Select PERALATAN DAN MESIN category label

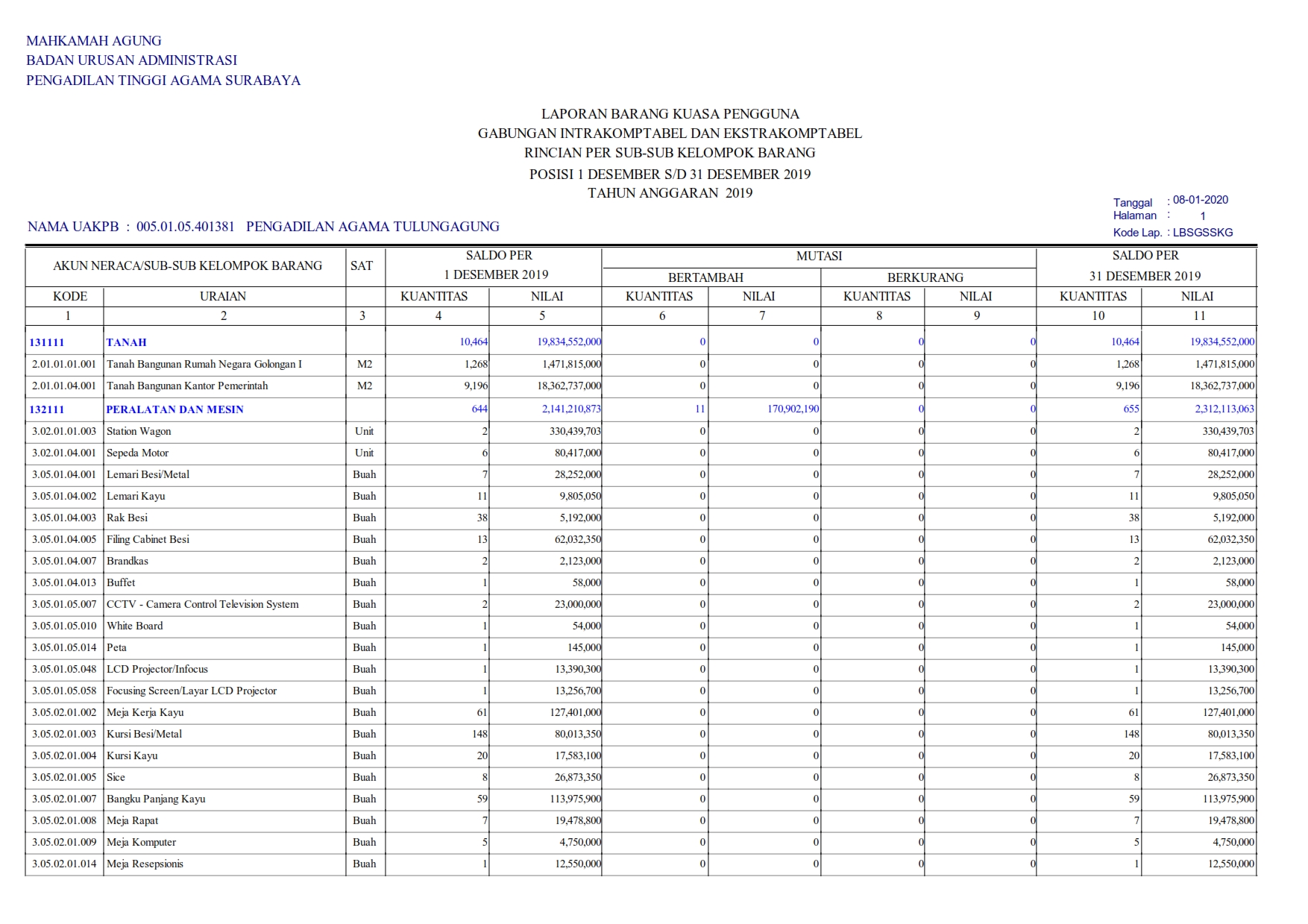pos(174,409)
